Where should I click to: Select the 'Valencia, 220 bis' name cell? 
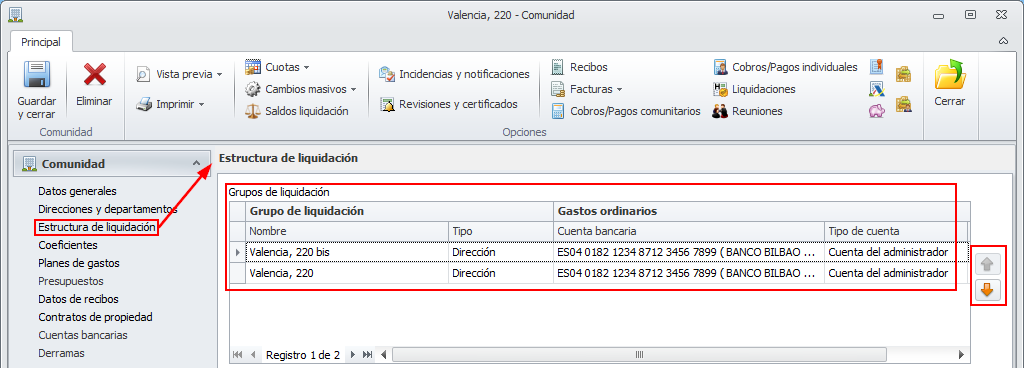coord(347,252)
